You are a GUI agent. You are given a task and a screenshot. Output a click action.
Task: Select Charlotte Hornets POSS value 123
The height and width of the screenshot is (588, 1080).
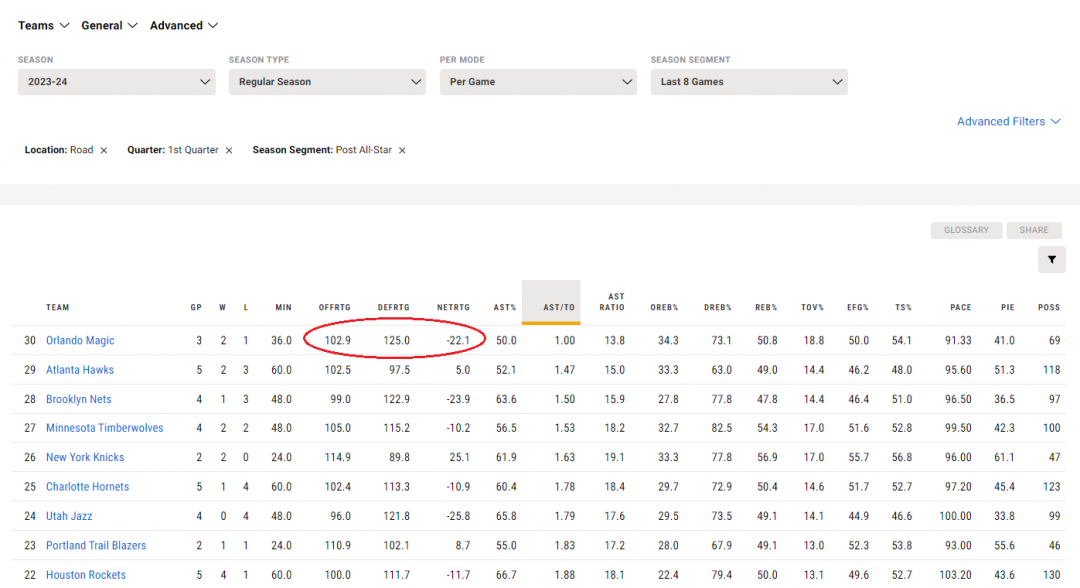pos(1052,487)
